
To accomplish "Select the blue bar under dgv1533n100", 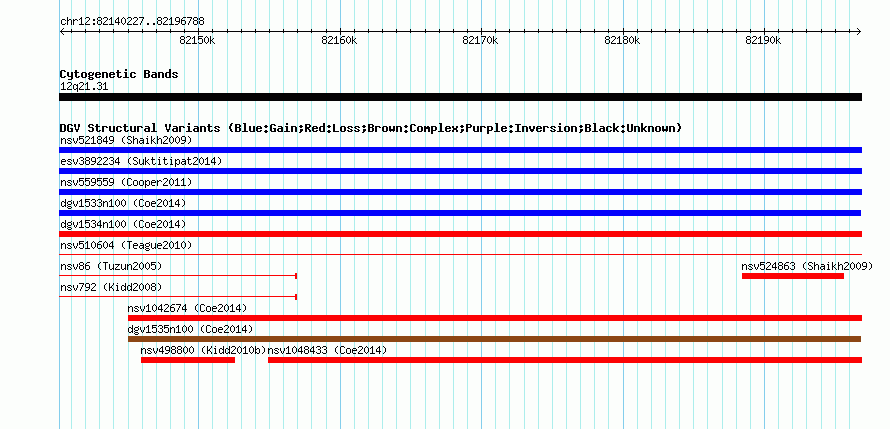I will [x=460, y=213].
